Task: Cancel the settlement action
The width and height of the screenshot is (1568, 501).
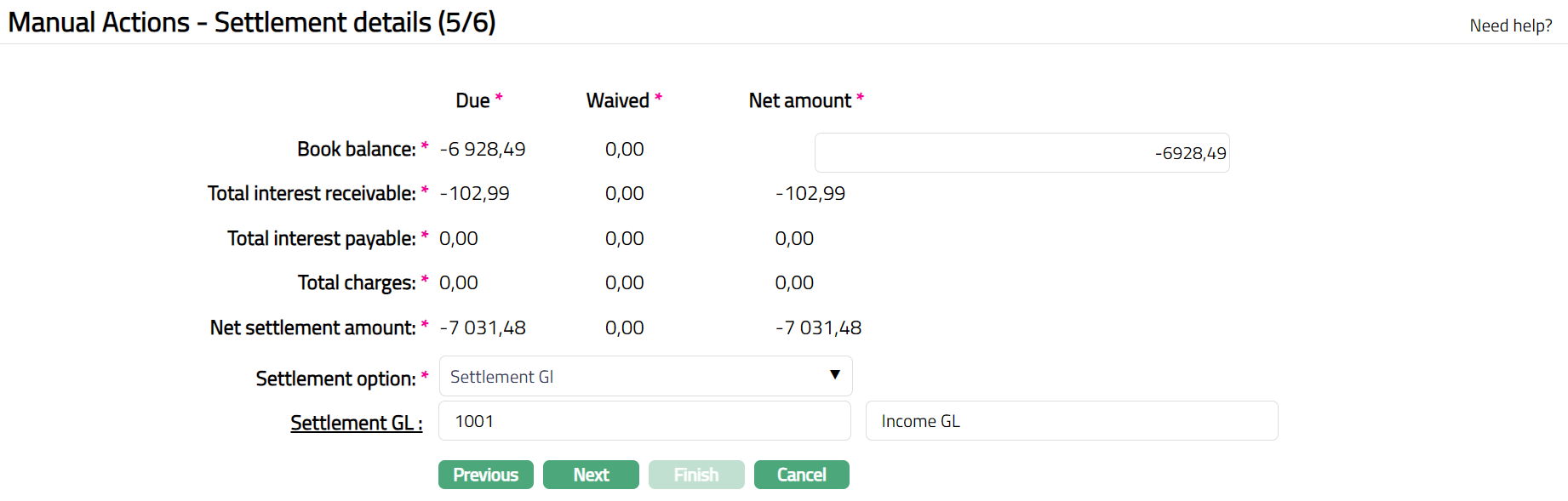Action: click(801, 475)
